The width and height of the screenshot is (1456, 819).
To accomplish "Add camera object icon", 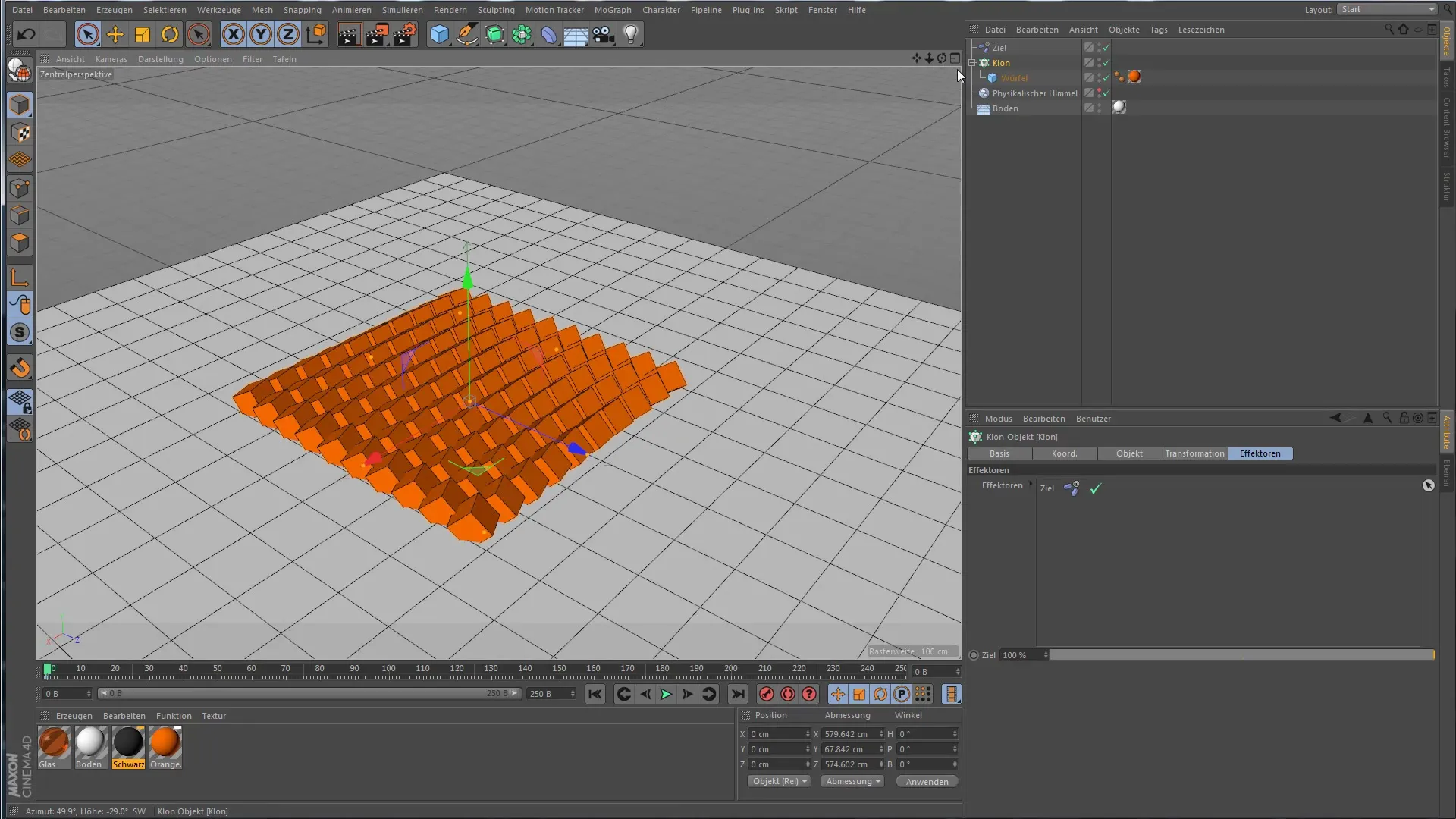I will (604, 34).
